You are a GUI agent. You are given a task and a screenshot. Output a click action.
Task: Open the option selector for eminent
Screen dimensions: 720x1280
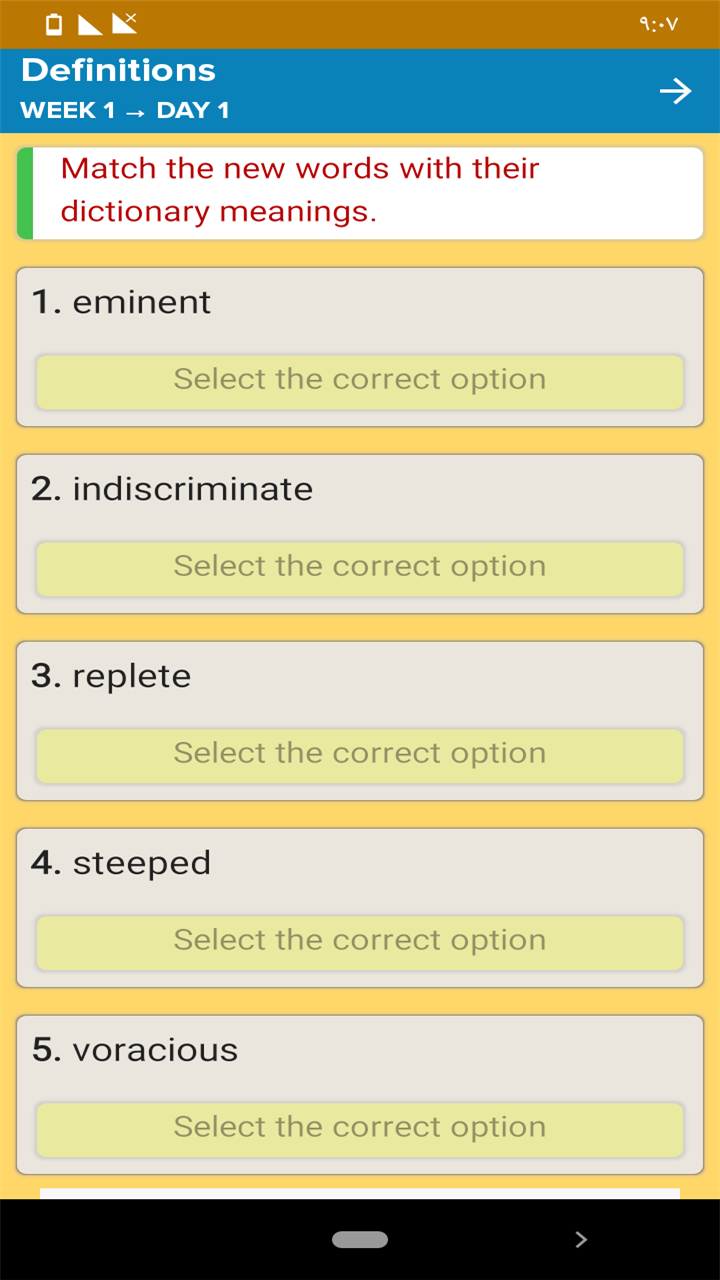coord(360,381)
